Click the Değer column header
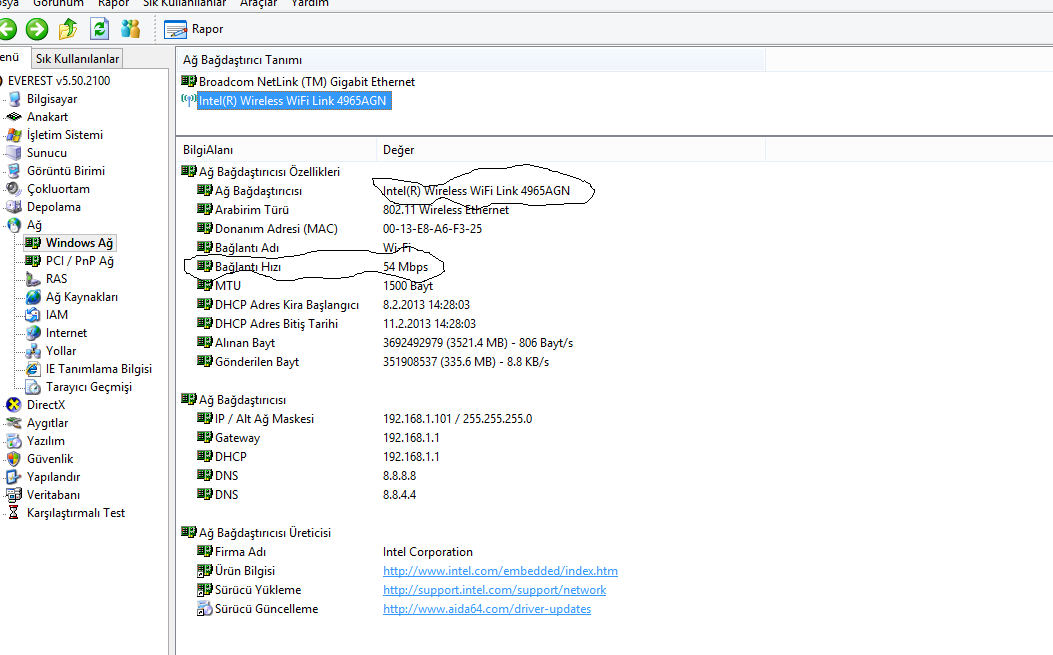Viewport: 1053px width, 655px height. 570,150
